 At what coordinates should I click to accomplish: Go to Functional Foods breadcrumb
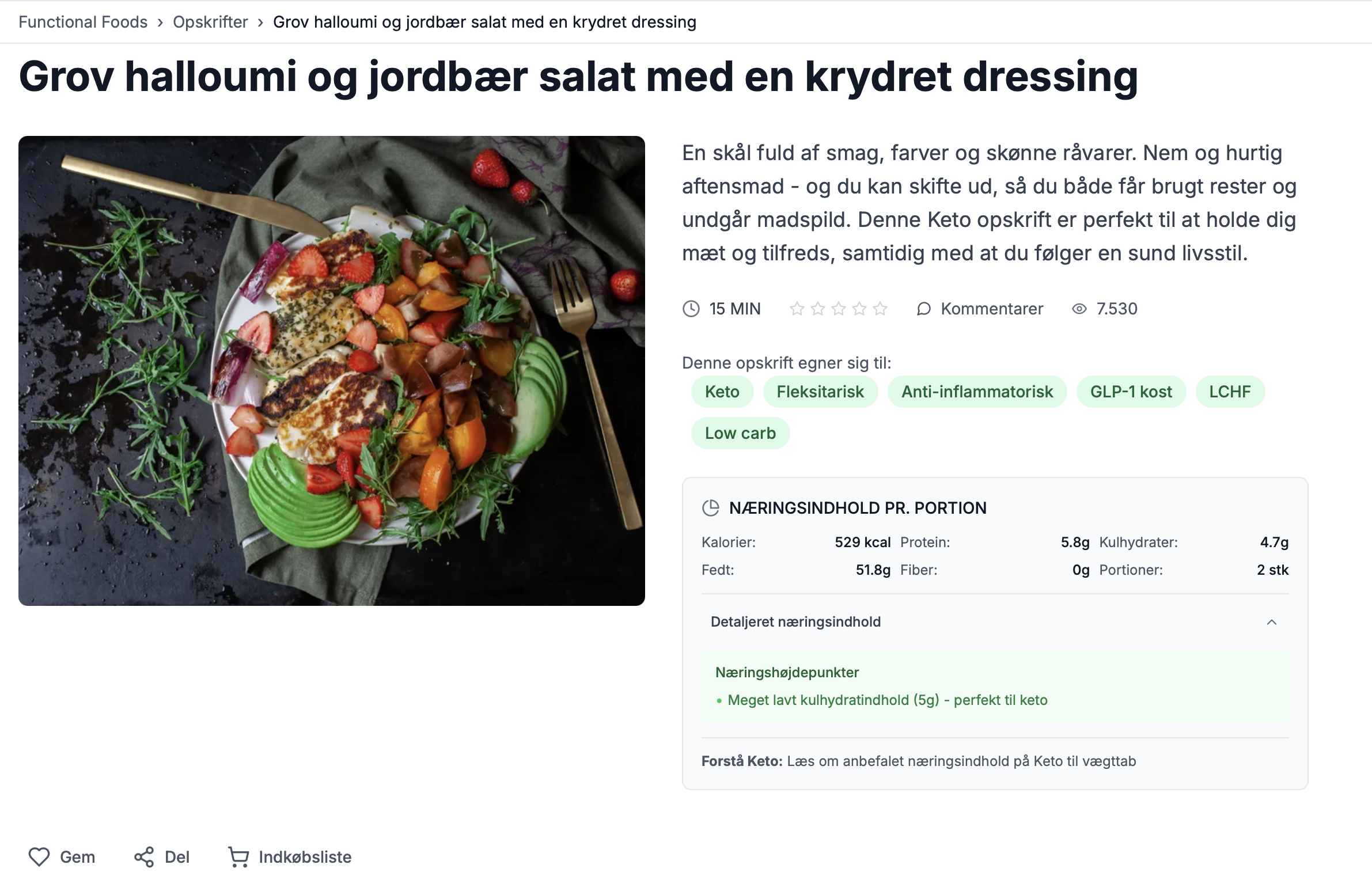point(83,22)
